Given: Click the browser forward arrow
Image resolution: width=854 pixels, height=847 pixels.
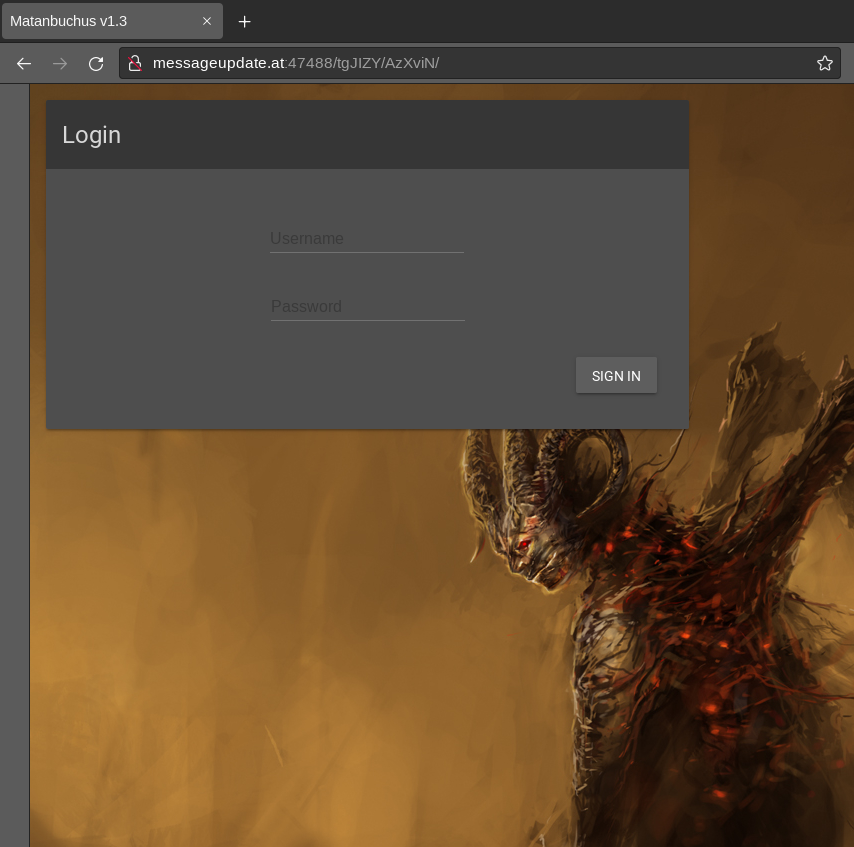Looking at the screenshot, I should click(x=60, y=64).
